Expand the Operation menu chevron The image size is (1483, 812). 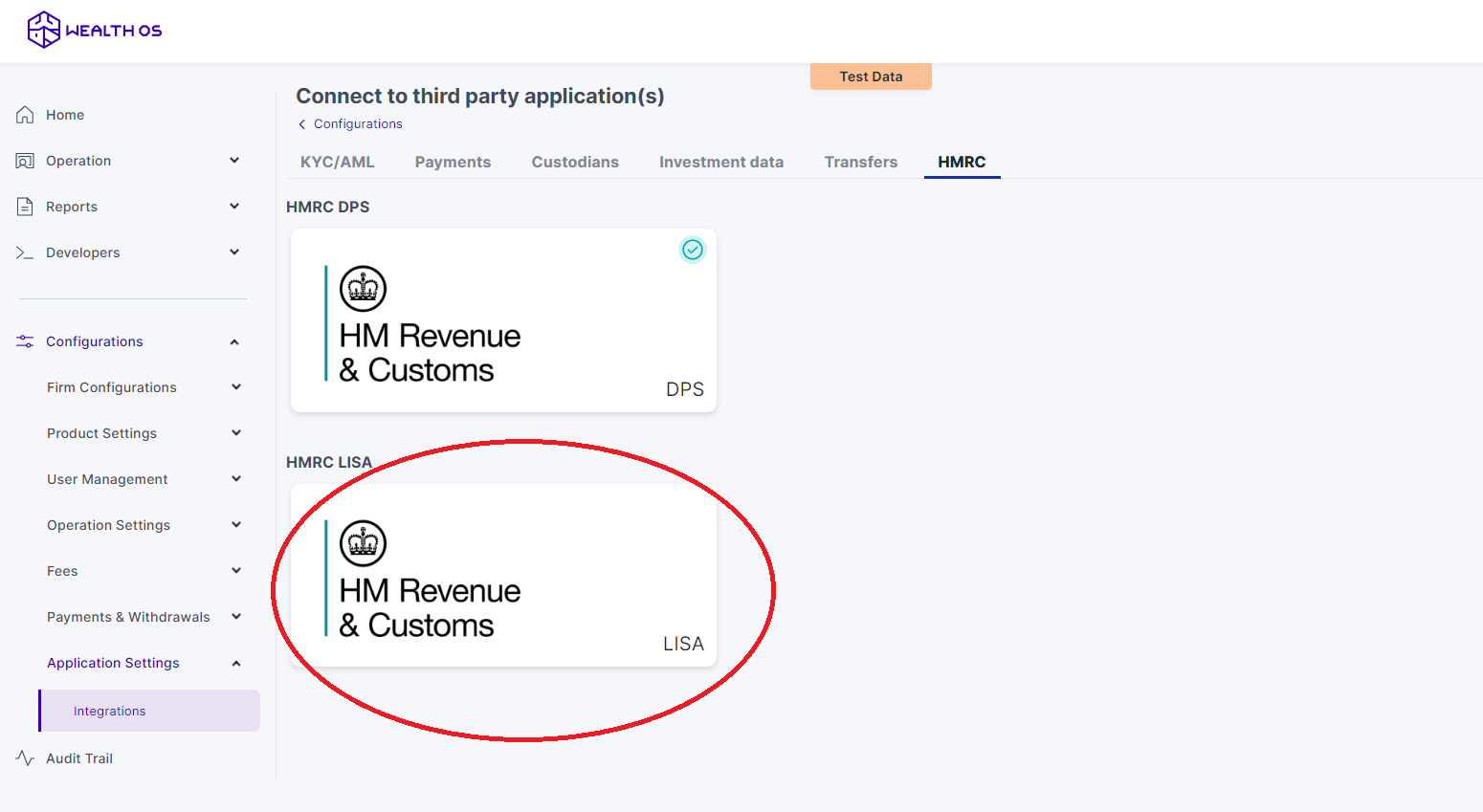pos(234,161)
